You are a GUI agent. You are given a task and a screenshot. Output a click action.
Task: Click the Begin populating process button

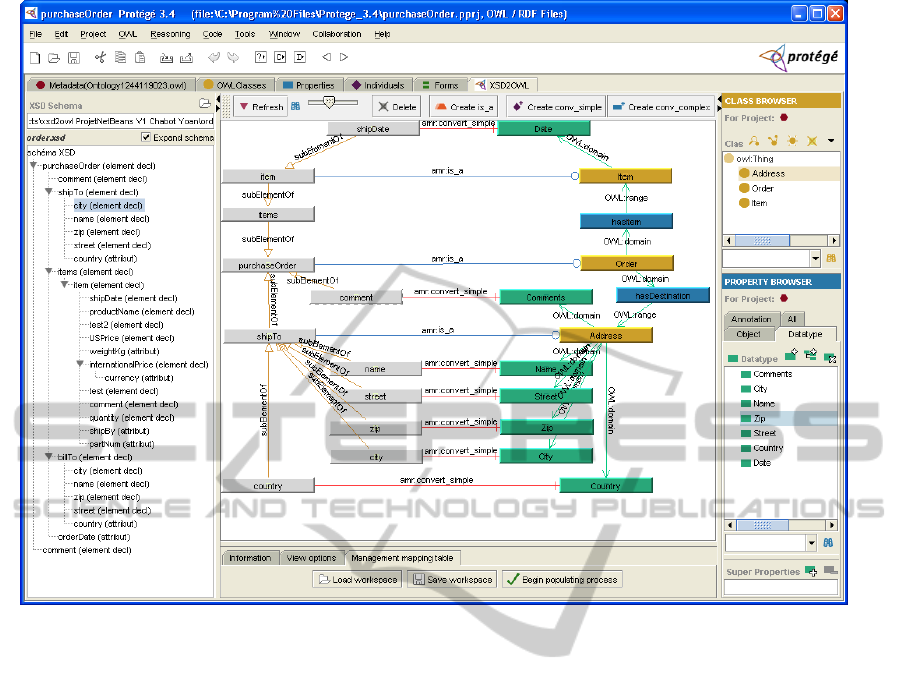coord(561,579)
